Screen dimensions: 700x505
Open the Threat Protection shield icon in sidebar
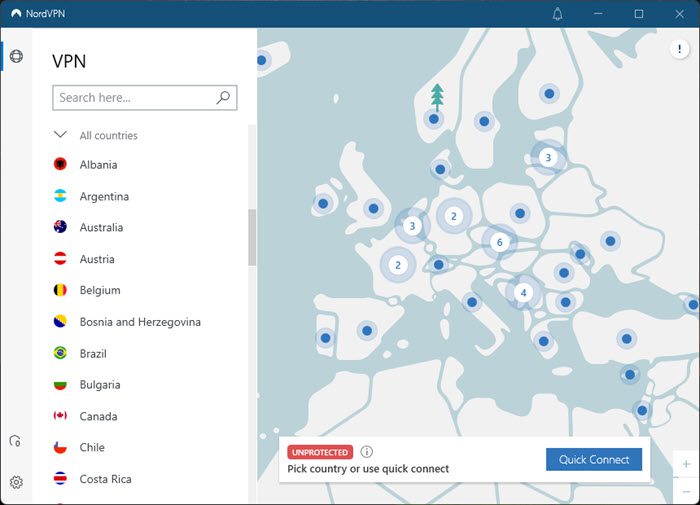tap(15, 441)
